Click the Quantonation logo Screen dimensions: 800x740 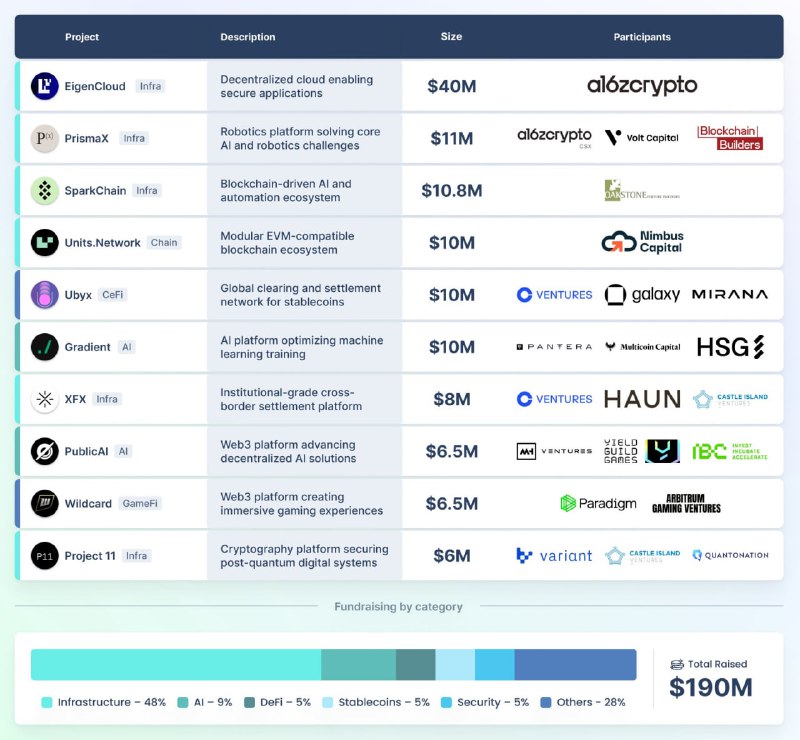point(730,555)
